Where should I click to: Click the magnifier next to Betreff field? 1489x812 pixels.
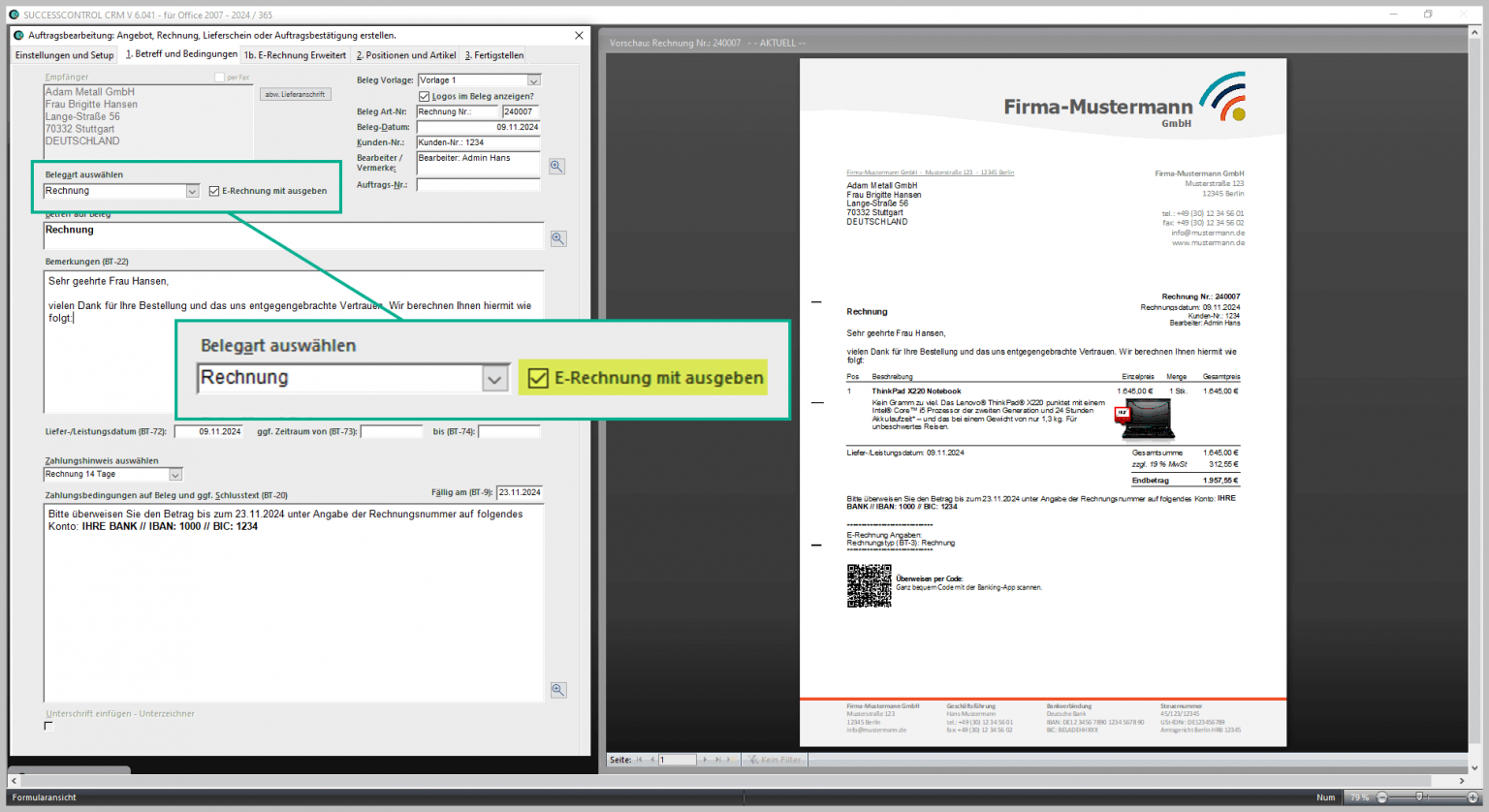(557, 237)
